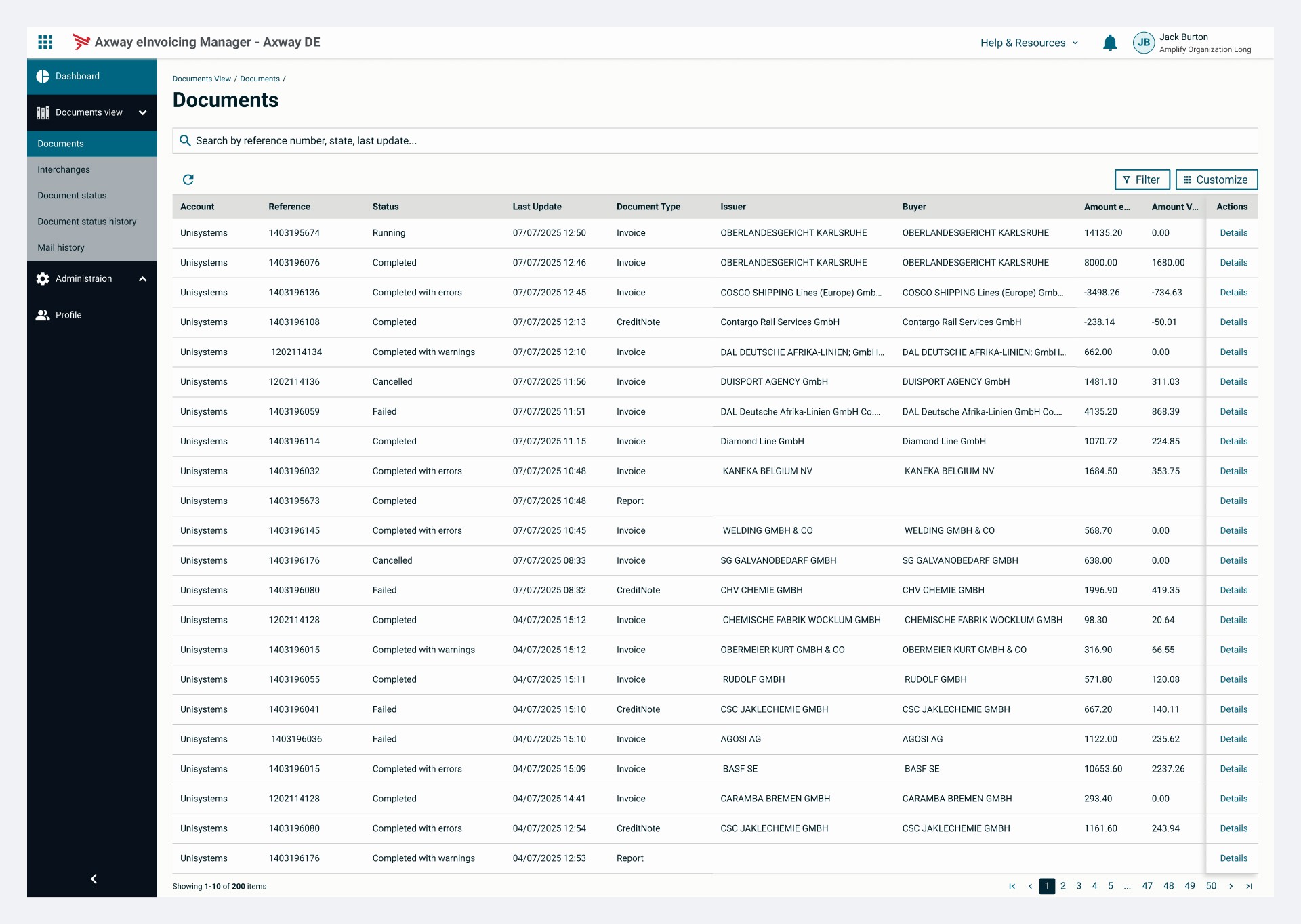This screenshot has width=1301, height=924.
Task: Open Interchanges in the sidebar
Action: pyautogui.click(x=64, y=169)
